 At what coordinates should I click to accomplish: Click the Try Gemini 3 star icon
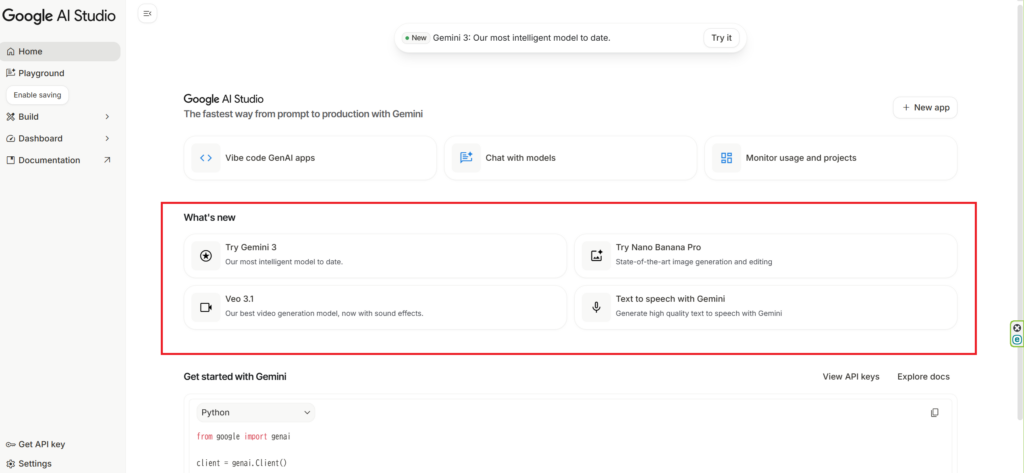(206, 255)
